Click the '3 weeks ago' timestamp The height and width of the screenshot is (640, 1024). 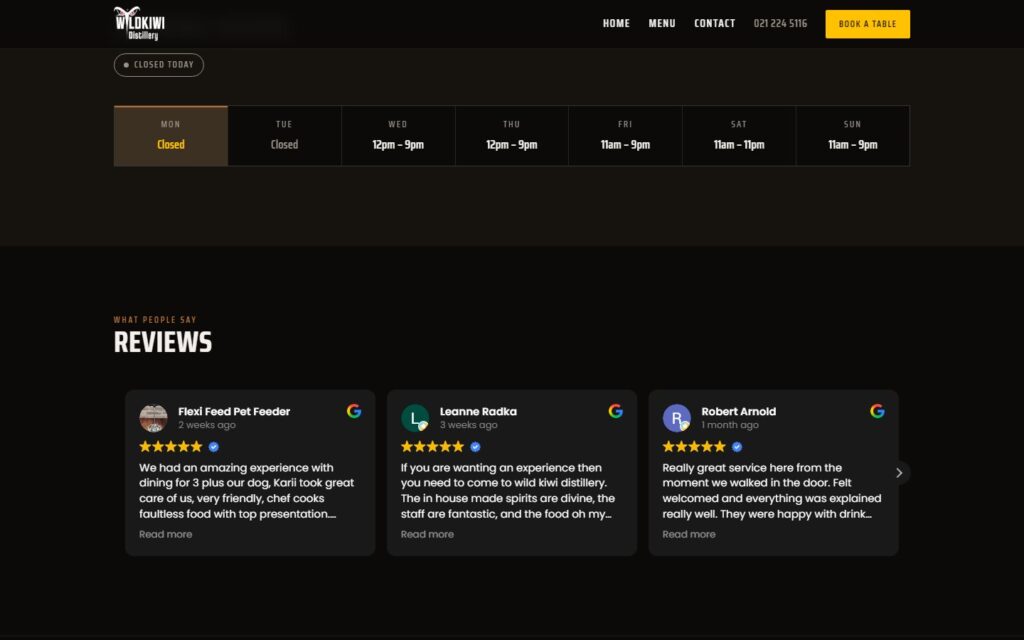click(468, 425)
